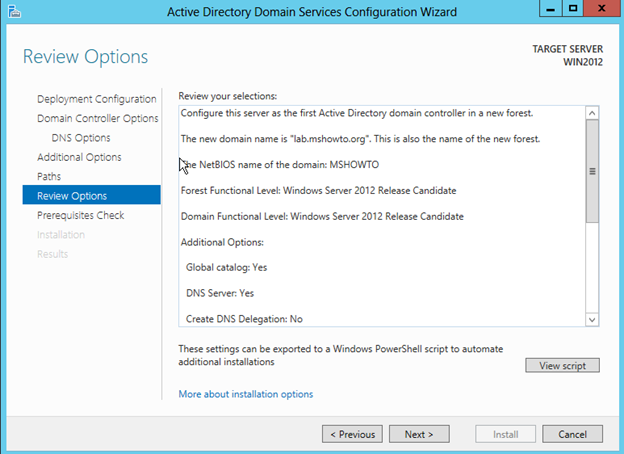Image resolution: width=624 pixels, height=454 pixels.
Task: Click the scrollbar thumb in review selections
Action: pos(591,172)
